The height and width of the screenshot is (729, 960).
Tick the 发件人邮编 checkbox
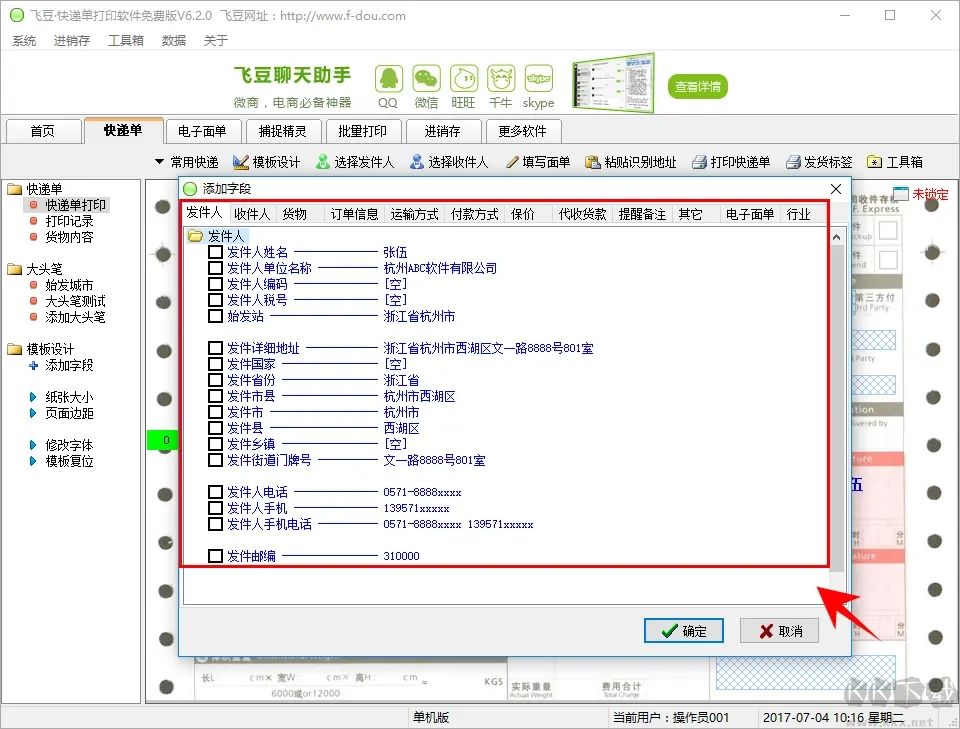pos(215,555)
